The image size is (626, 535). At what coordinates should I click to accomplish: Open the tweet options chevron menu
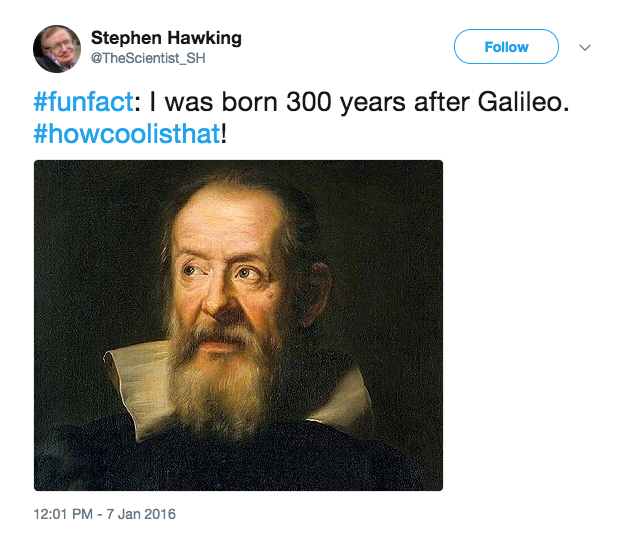585,48
